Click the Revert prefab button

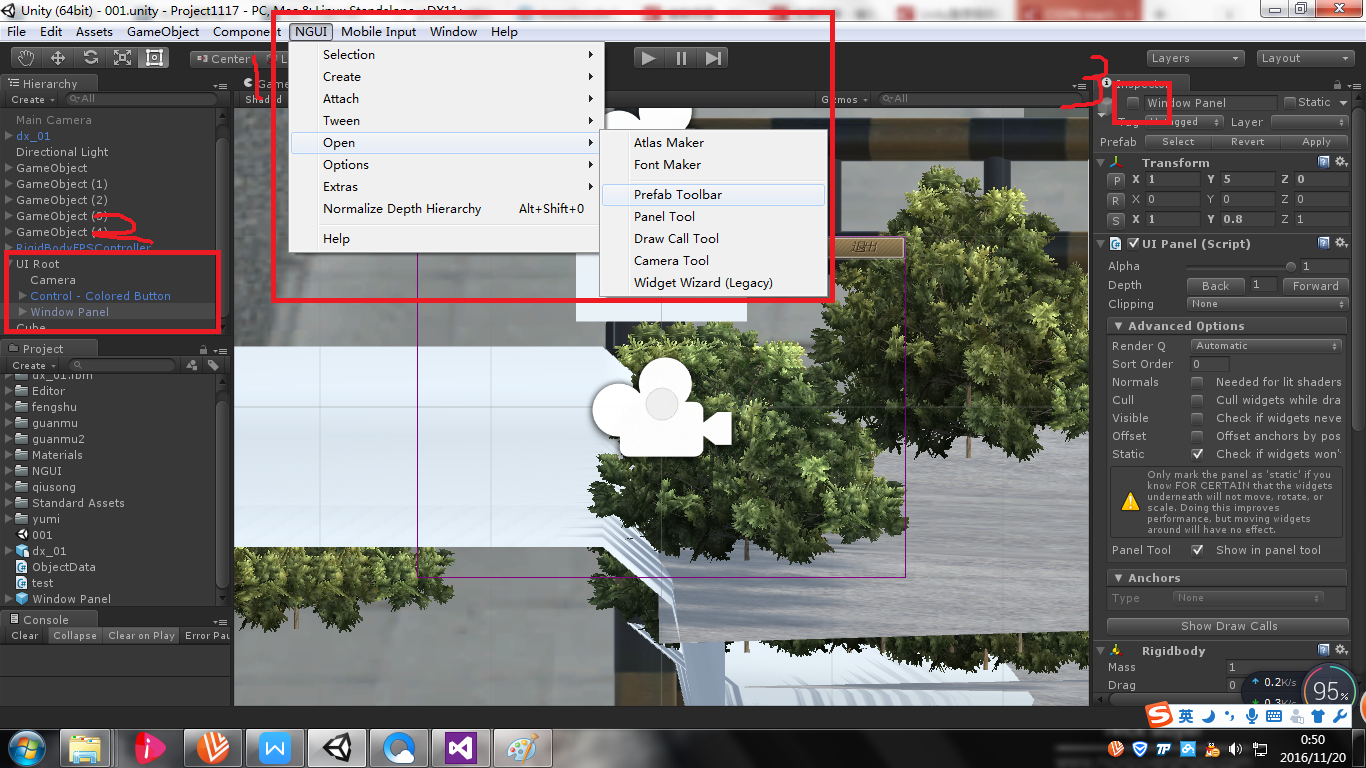click(1247, 142)
